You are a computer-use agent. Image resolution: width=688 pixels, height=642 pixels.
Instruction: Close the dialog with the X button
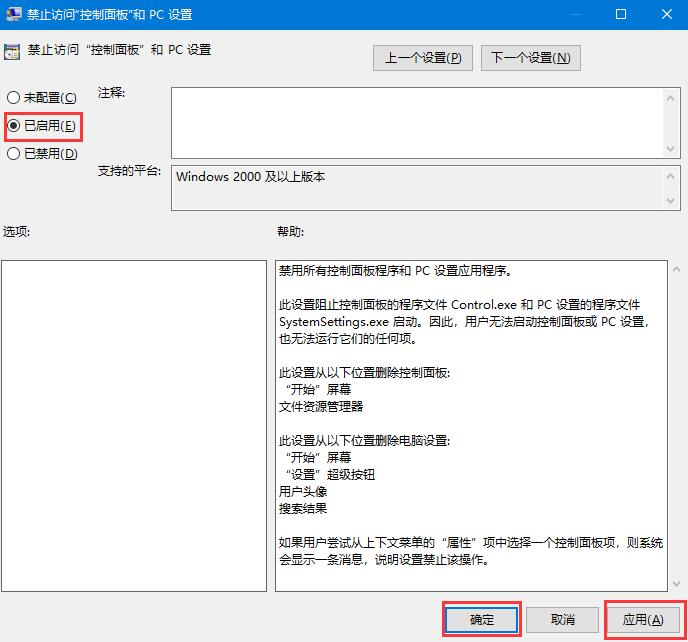(665, 15)
